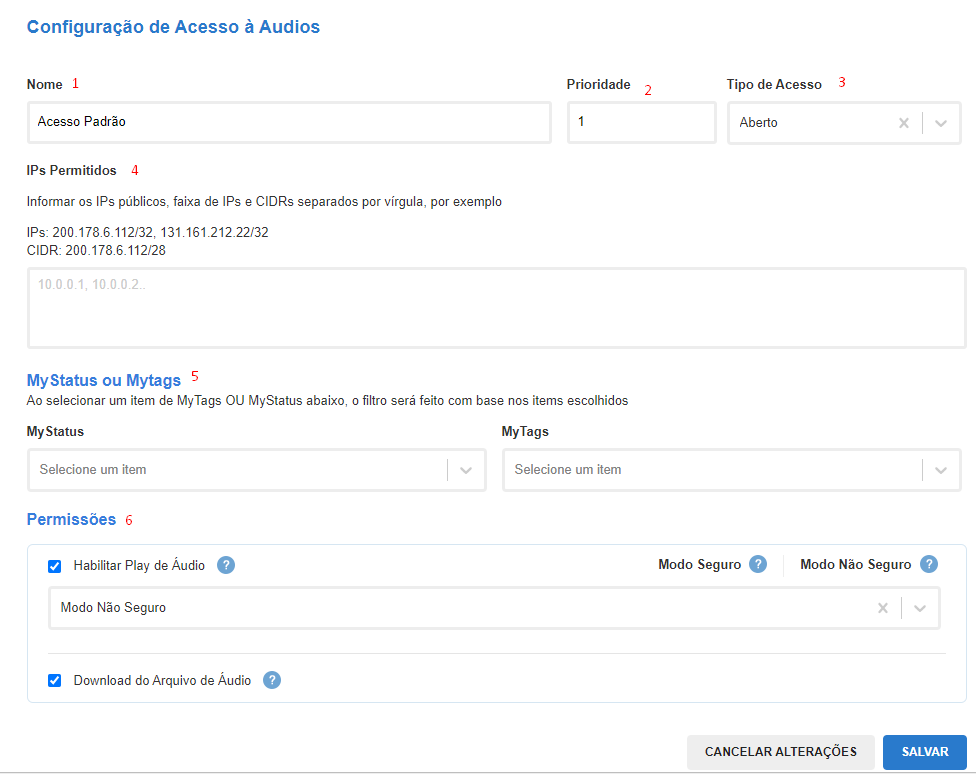The width and height of the screenshot is (976, 774).
Task: Open the MyTags dropdown
Action: pyautogui.click(x=731, y=470)
